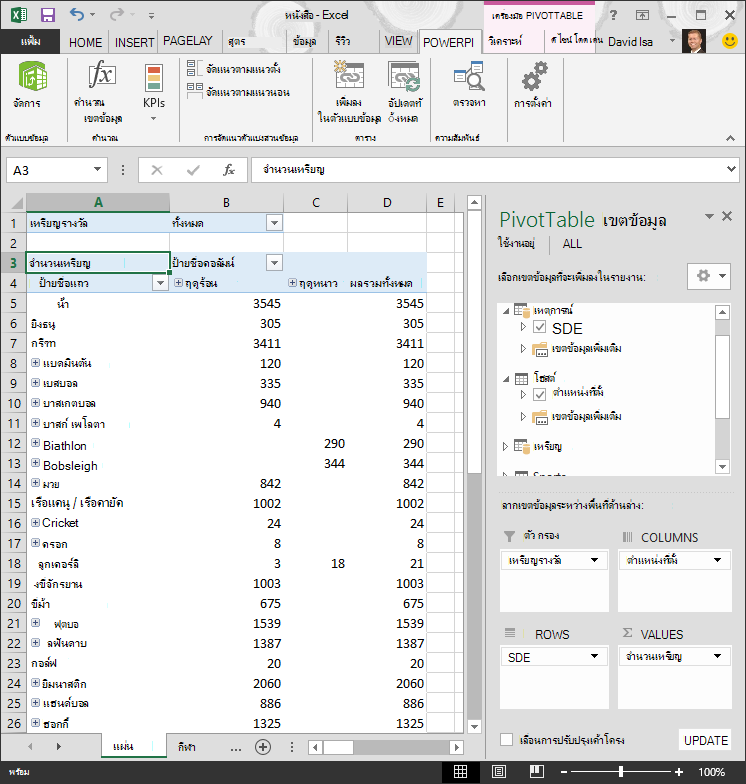
Task: Open the PAGE LAYOUT ribbon tab
Action: [188, 41]
